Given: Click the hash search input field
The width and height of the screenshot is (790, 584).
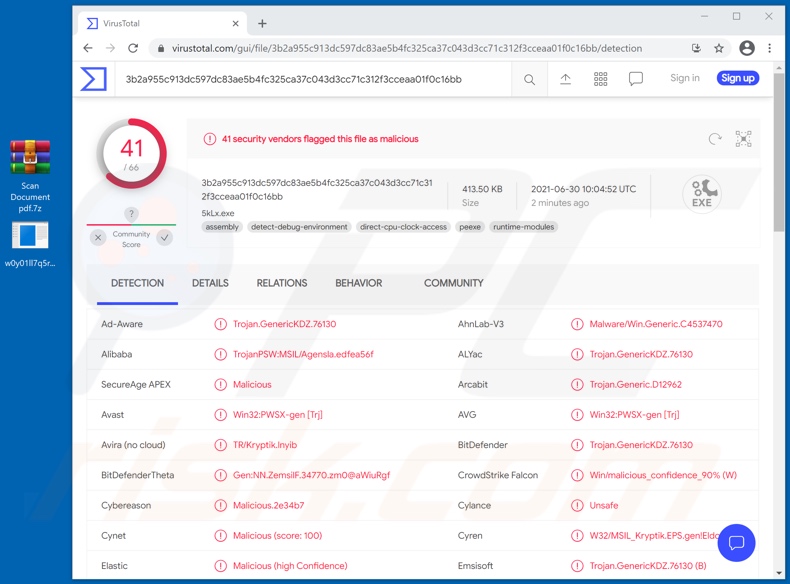Looking at the screenshot, I should pyautogui.click(x=313, y=79).
